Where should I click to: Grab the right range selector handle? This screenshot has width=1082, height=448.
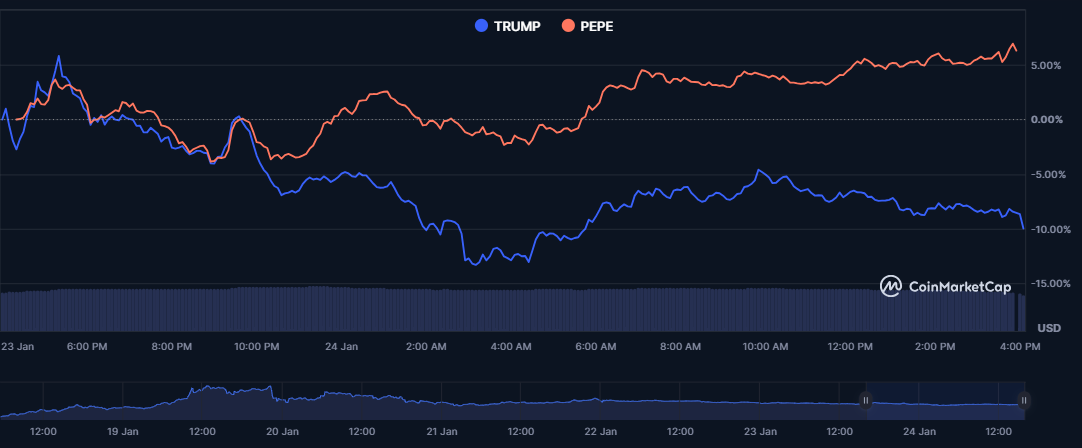(1024, 400)
